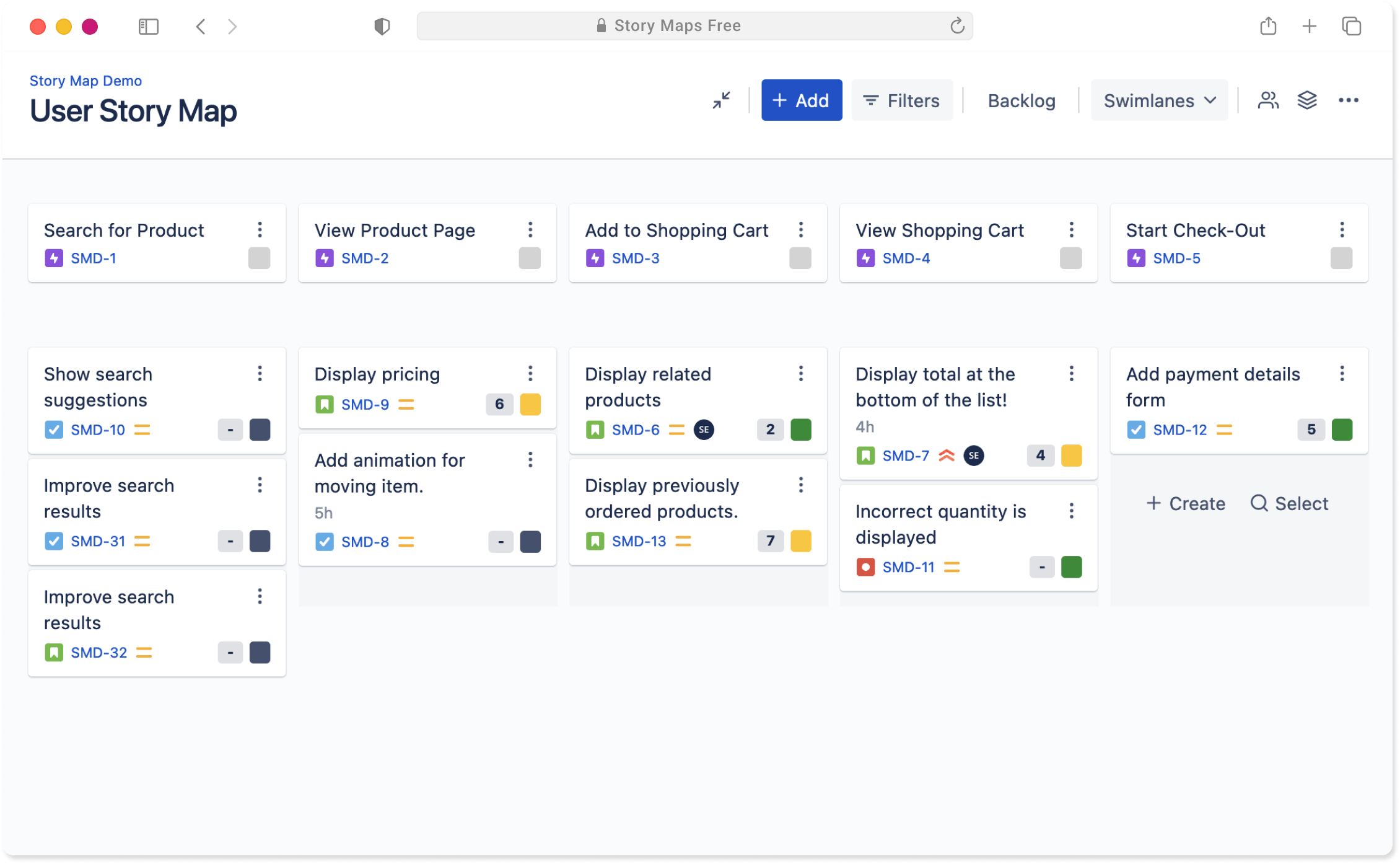Viewport: 1400px width, 864px height.
Task: Open menu for Start Check-Out card
Action: pyautogui.click(x=1342, y=230)
